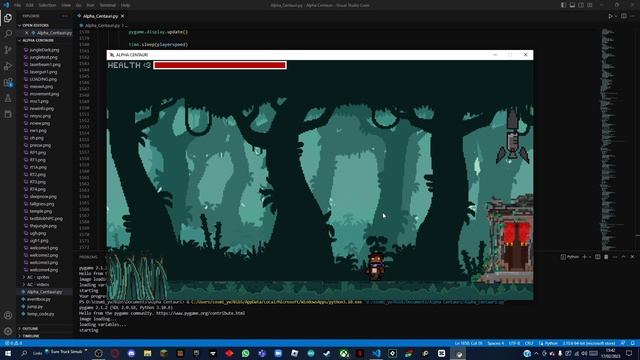This screenshot has height=360, width=640.
Task: Open the Windows Start menu
Action: pos(8,353)
